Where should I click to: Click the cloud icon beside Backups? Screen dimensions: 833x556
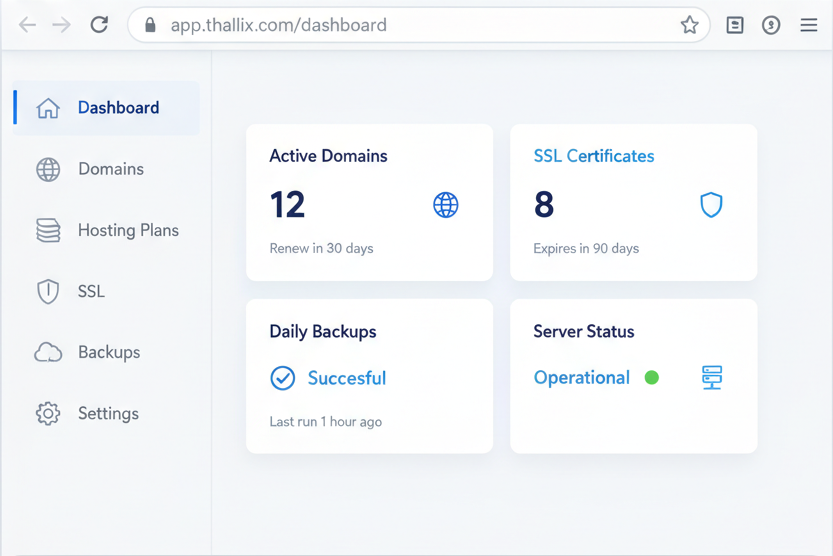click(48, 352)
